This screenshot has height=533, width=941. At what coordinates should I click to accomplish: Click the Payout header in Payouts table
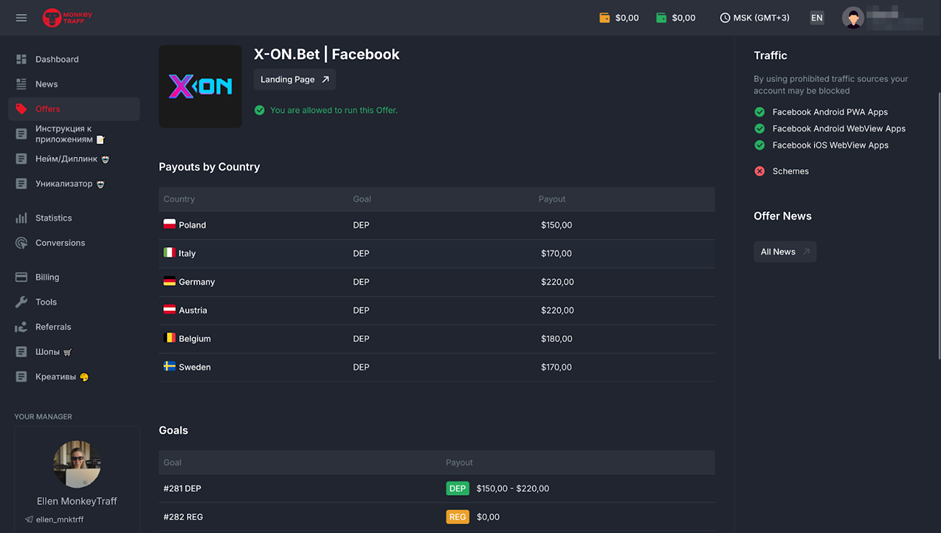(x=552, y=199)
